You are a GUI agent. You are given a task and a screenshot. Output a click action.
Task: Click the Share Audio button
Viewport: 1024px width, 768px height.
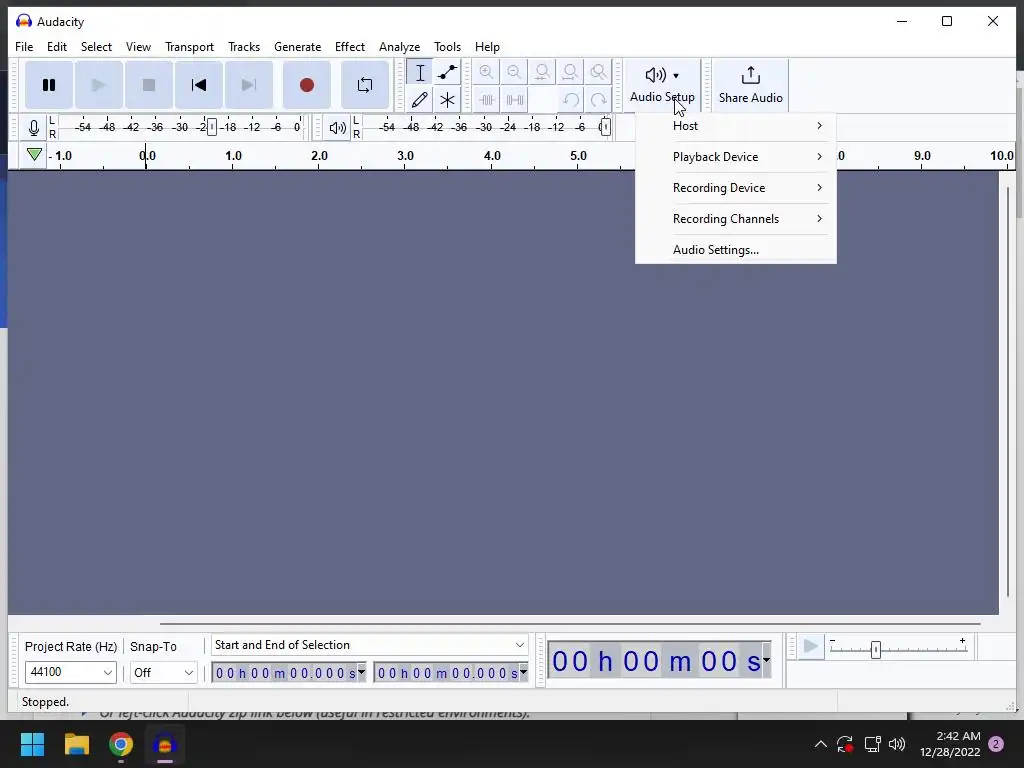click(x=750, y=85)
